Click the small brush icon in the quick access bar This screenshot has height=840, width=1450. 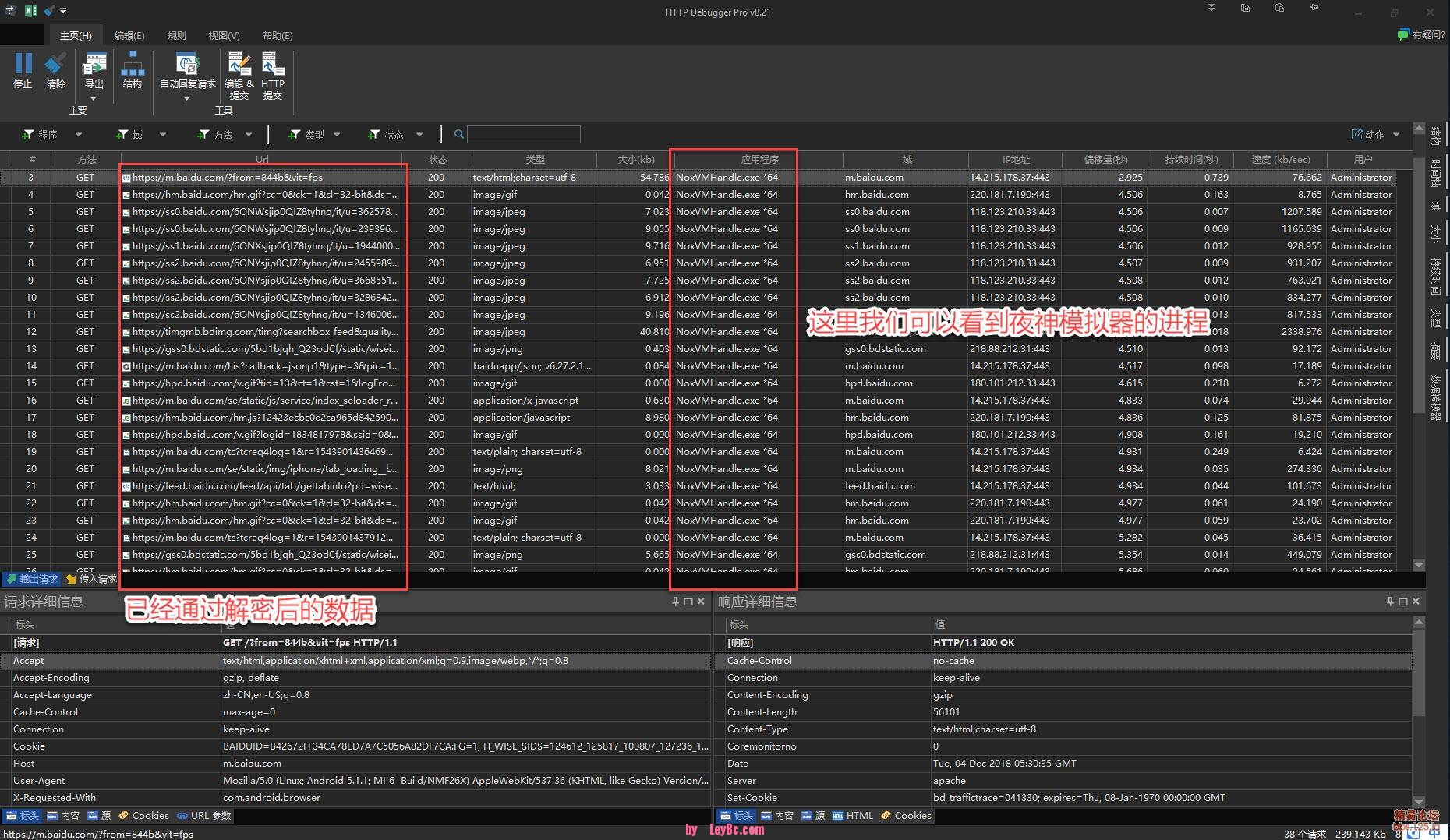(48, 11)
